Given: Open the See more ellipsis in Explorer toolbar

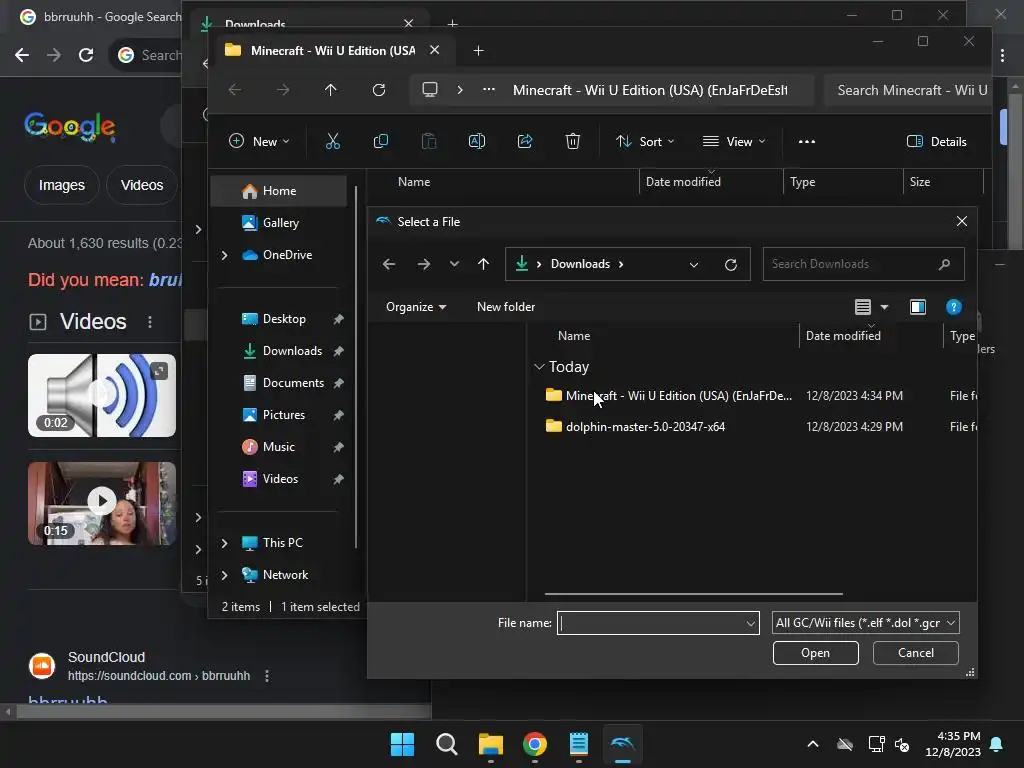Looking at the screenshot, I should point(807,141).
